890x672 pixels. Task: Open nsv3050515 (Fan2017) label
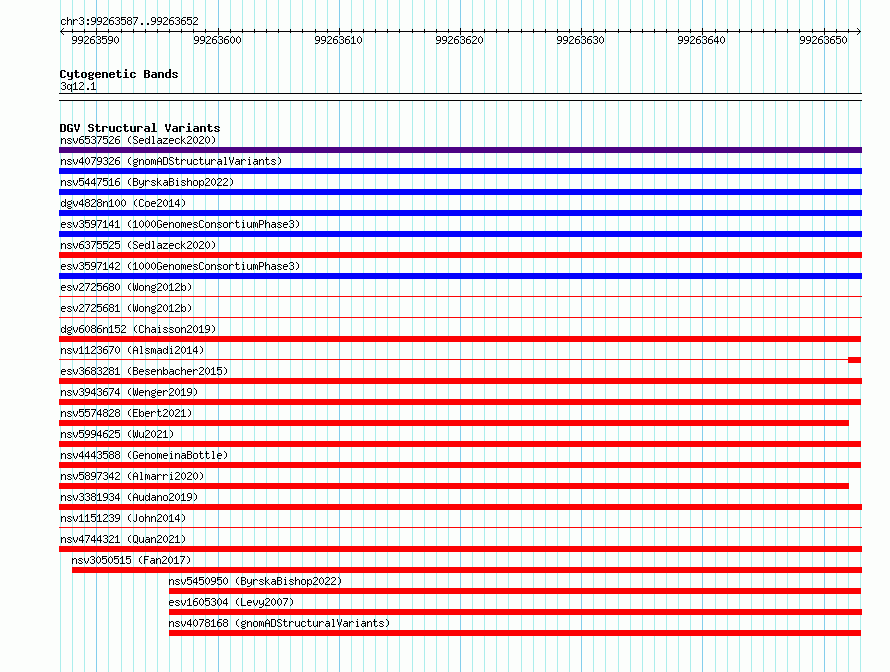point(131,560)
